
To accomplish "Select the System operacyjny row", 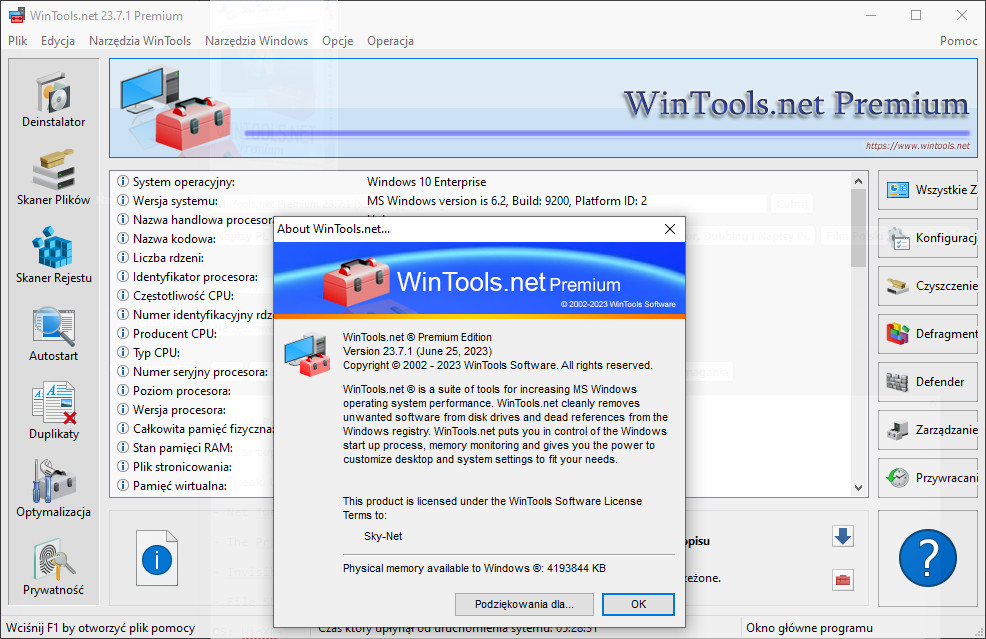I will click(481, 182).
